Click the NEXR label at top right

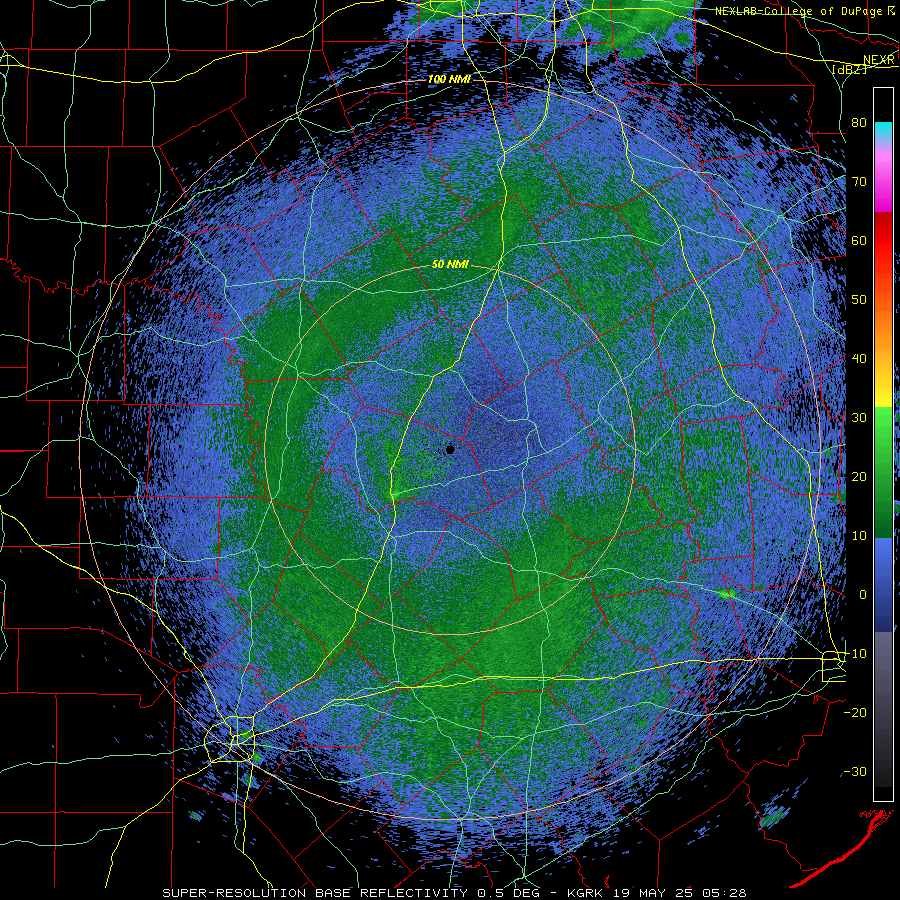pyautogui.click(x=879, y=60)
